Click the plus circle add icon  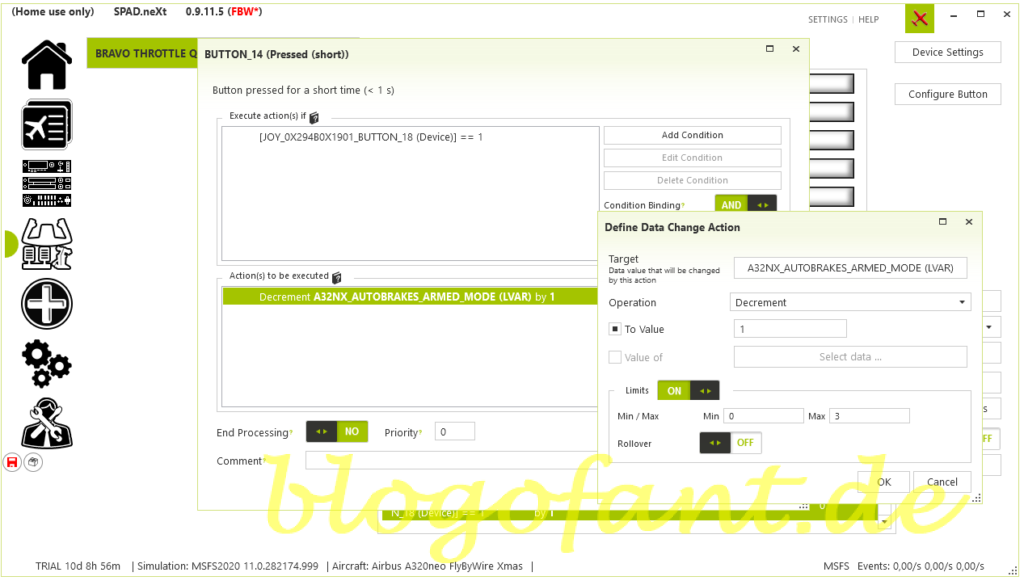point(46,304)
